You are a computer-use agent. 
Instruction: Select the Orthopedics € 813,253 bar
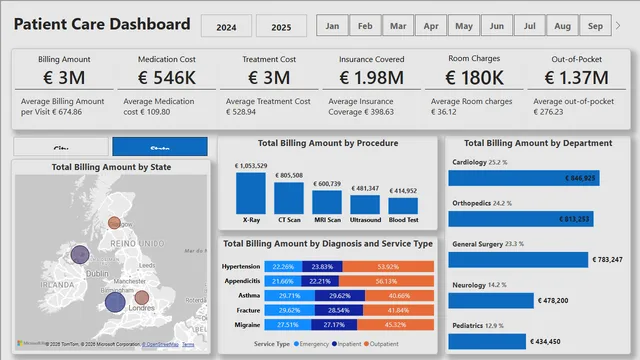tap(521, 219)
